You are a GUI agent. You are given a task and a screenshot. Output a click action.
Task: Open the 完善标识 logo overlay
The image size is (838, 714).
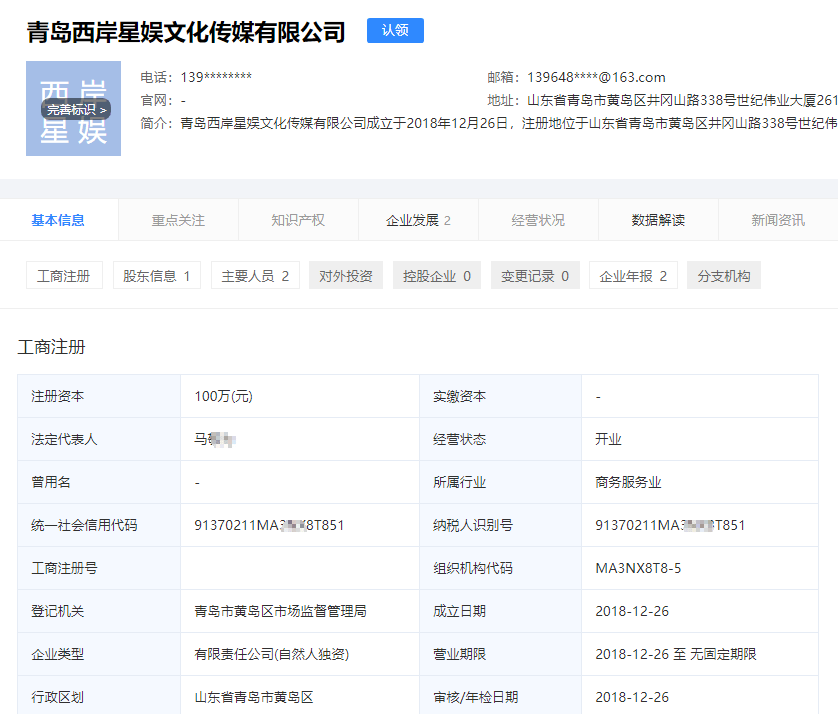tap(76, 110)
